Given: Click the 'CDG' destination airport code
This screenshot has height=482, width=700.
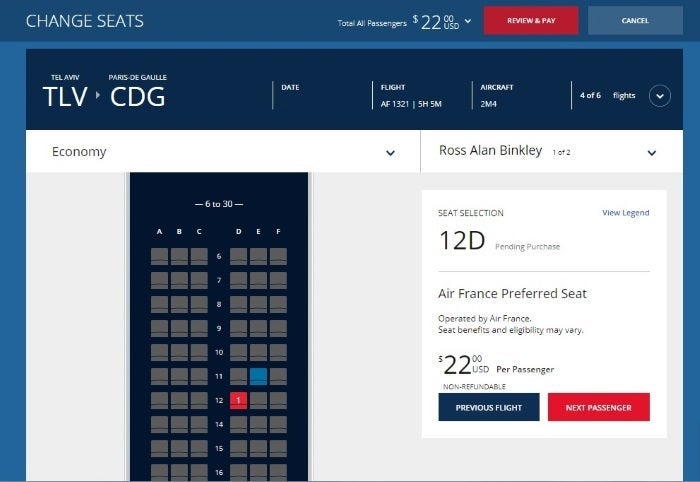Looking at the screenshot, I should pyautogui.click(x=138, y=96).
